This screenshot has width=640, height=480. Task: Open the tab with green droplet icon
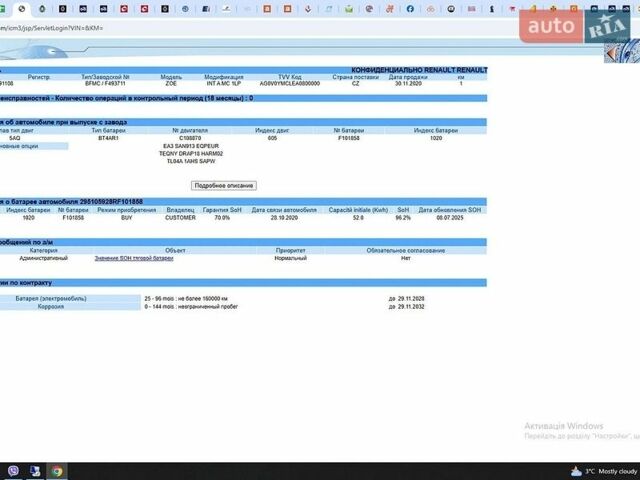(42, 9)
